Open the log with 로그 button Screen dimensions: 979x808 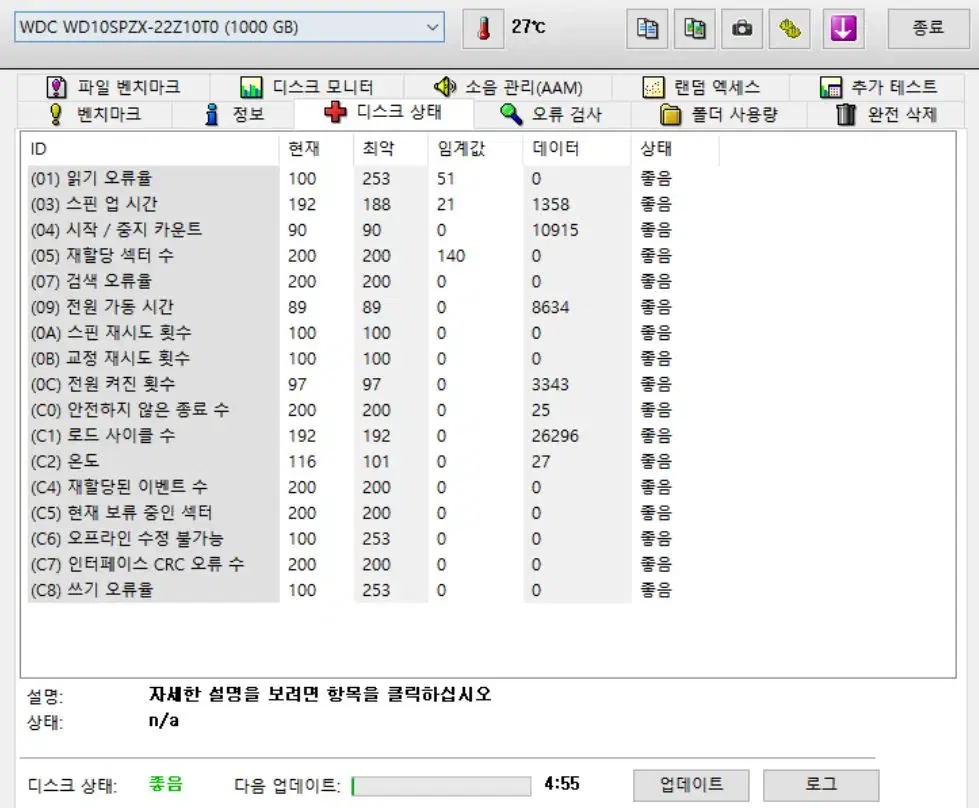(x=822, y=784)
